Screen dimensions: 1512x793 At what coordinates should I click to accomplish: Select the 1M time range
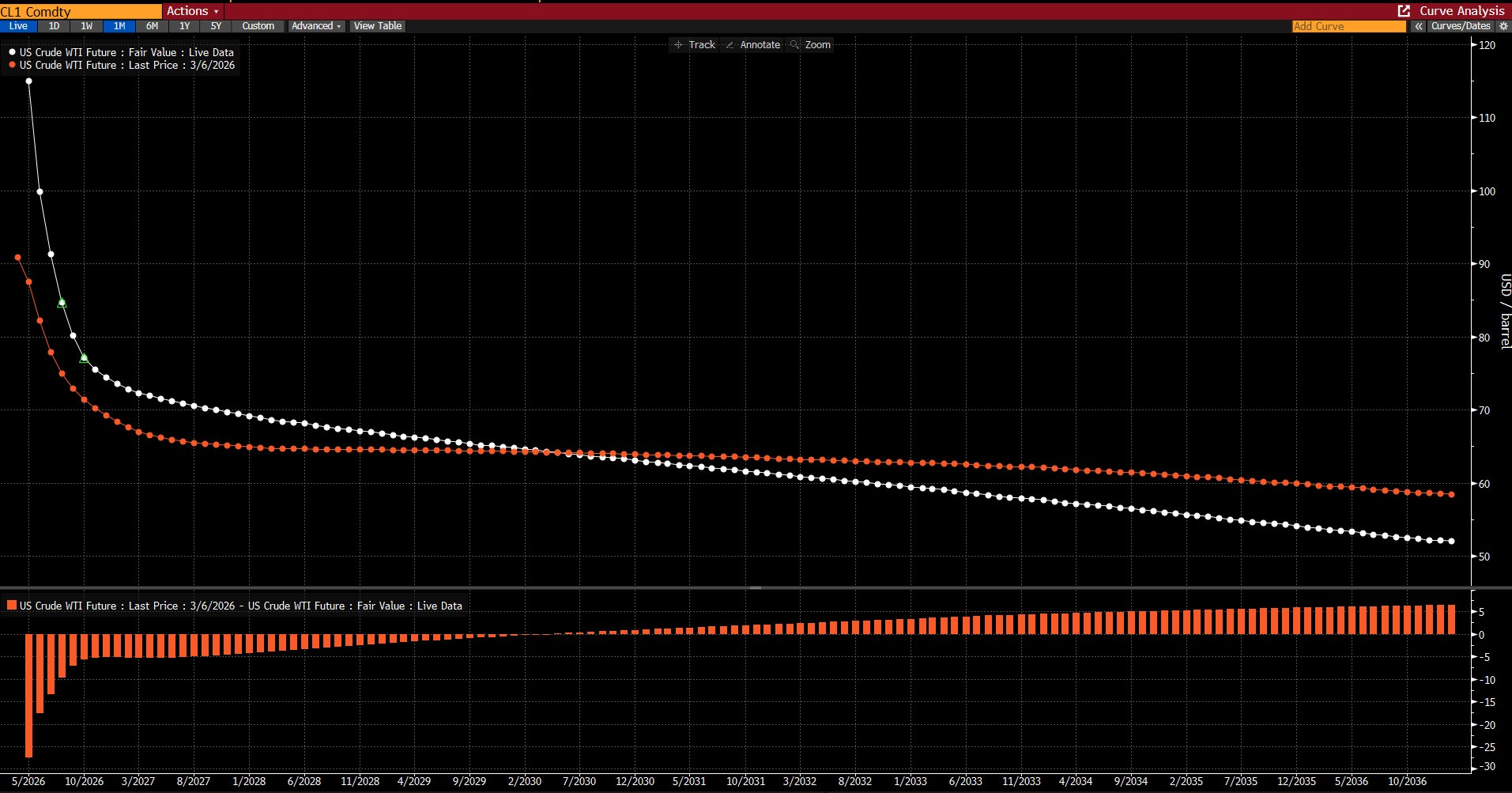pyautogui.click(x=119, y=26)
